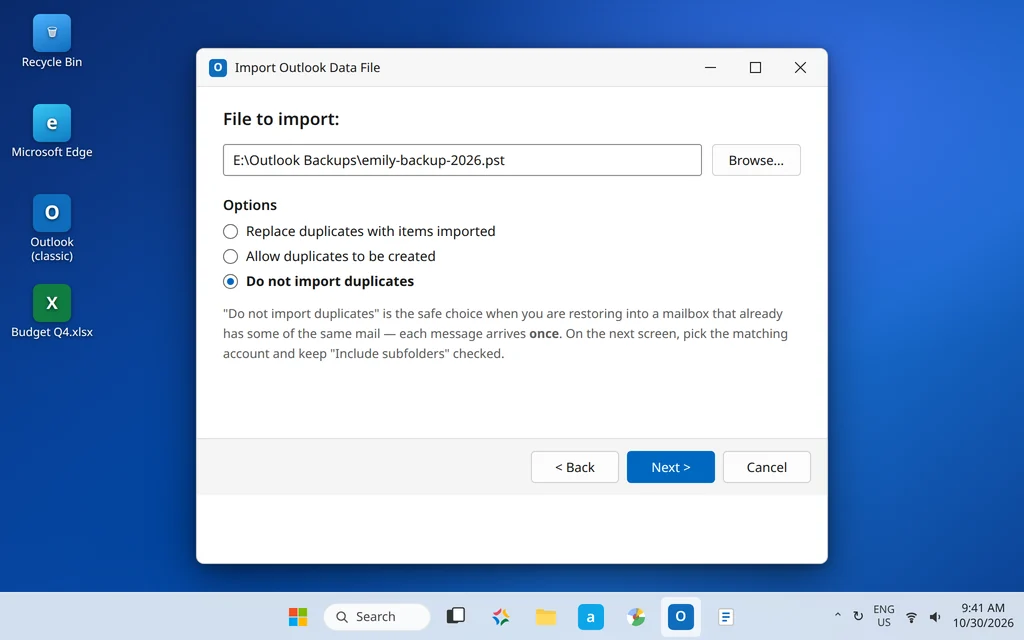The height and width of the screenshot is (640, 1024).
Task: Click the taskbar Search box
Action: coord(377,616)
